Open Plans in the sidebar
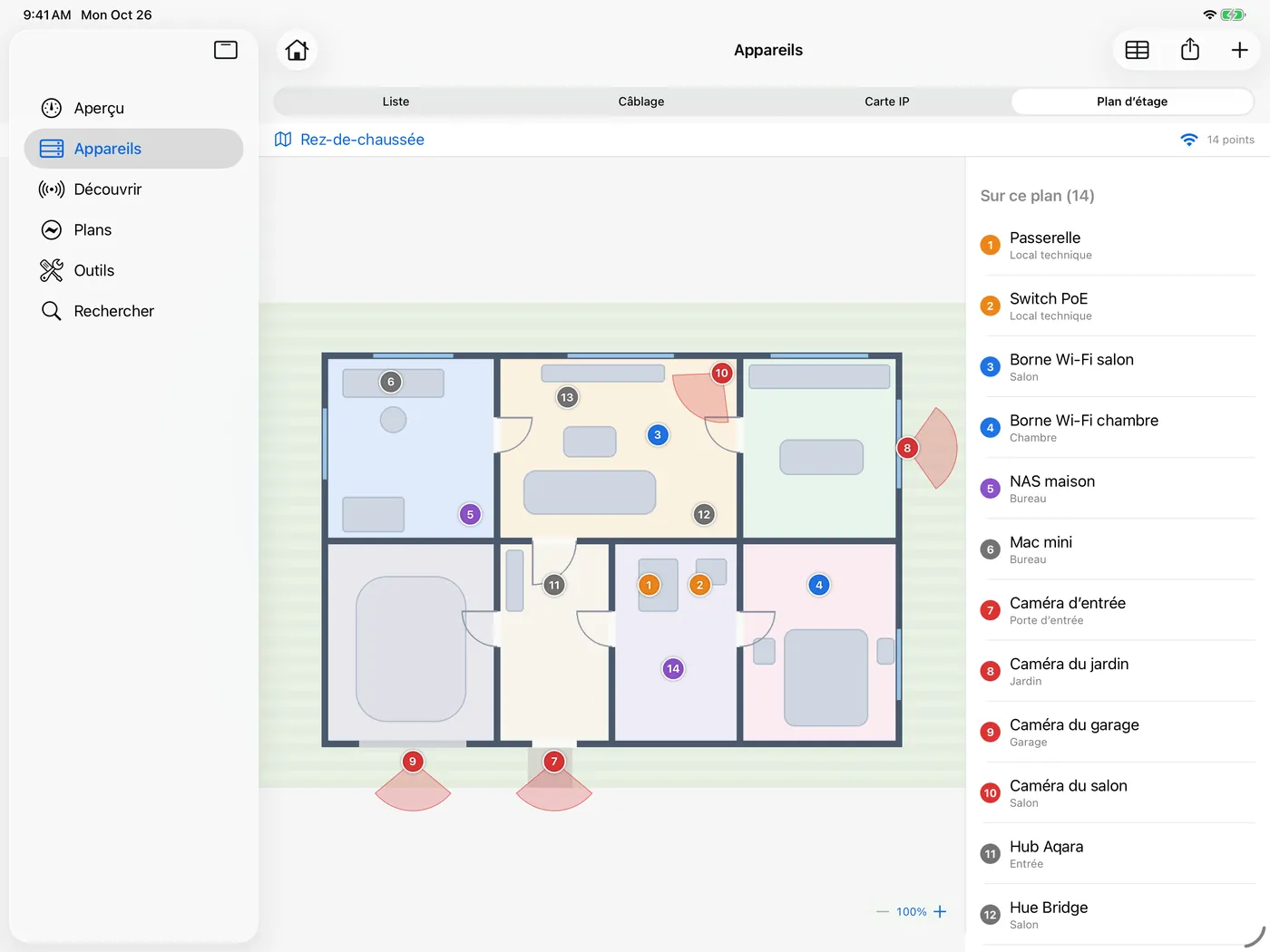The width and height of the screenshot is (1270, 952). tap(133, 230)
